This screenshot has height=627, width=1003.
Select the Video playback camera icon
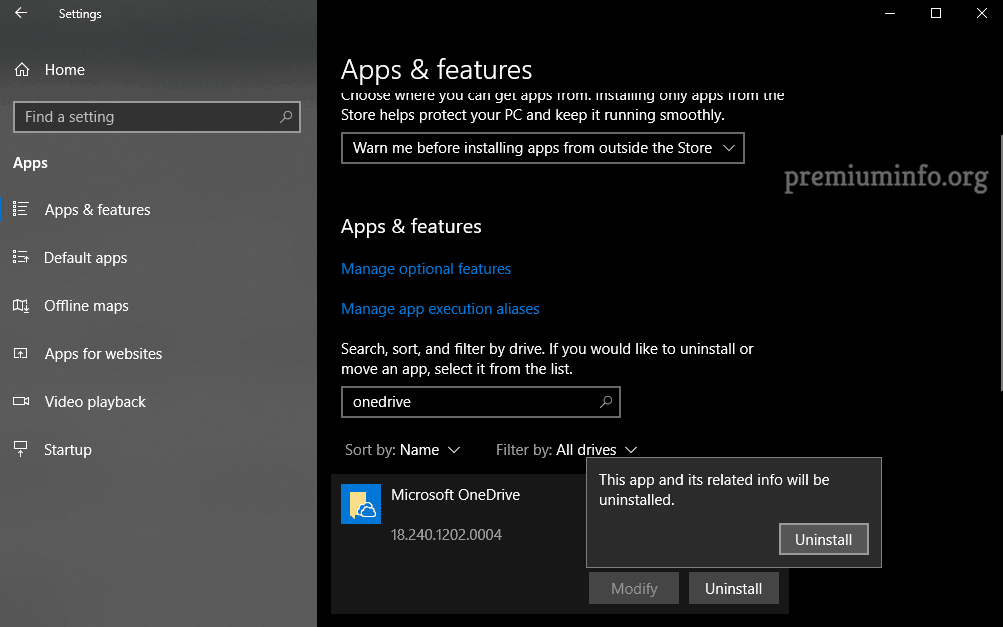click(20, 401)
